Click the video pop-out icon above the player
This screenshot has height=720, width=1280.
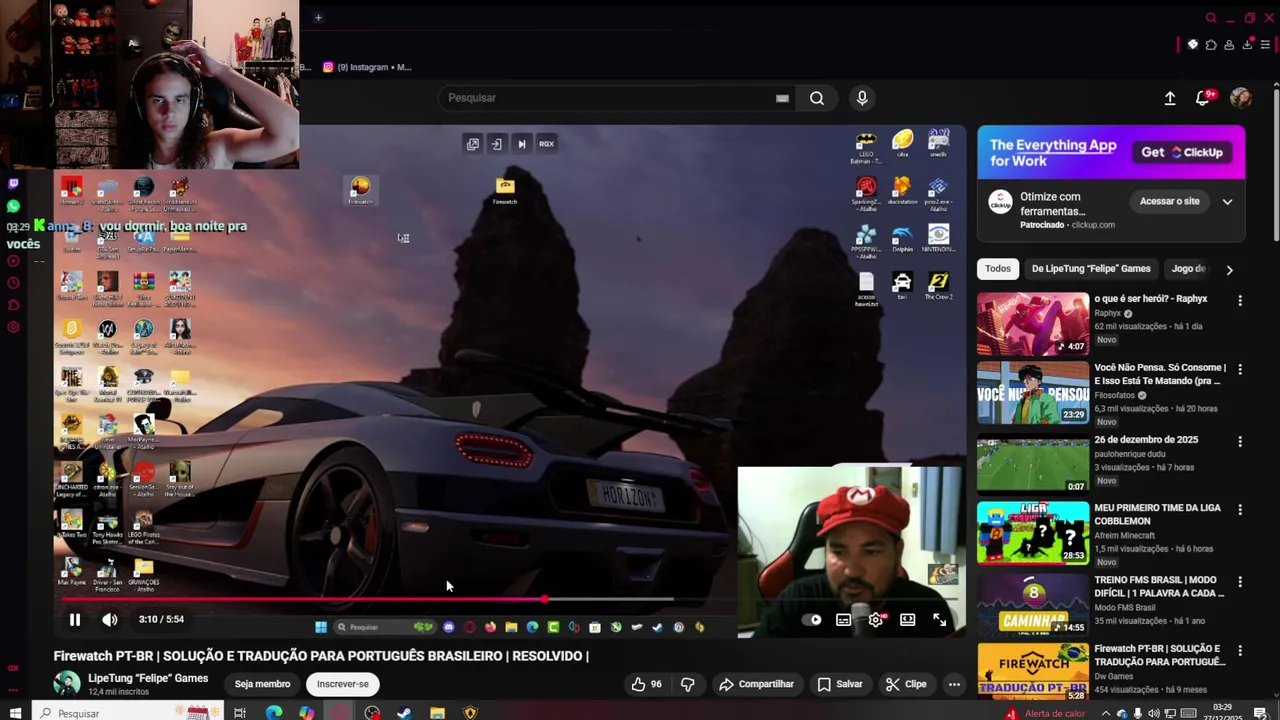473,144
